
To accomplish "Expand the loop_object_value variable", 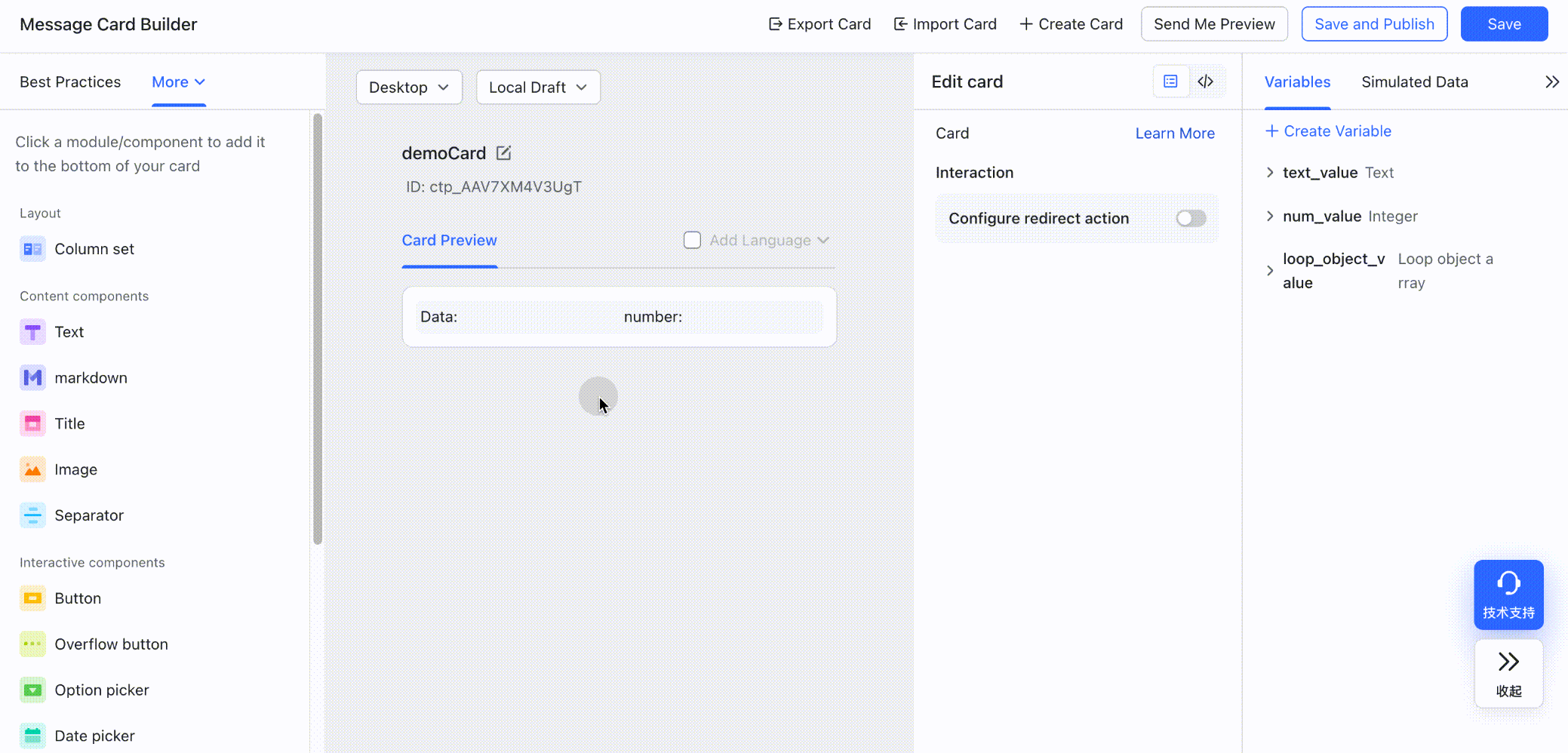I will click(1270, 271).
